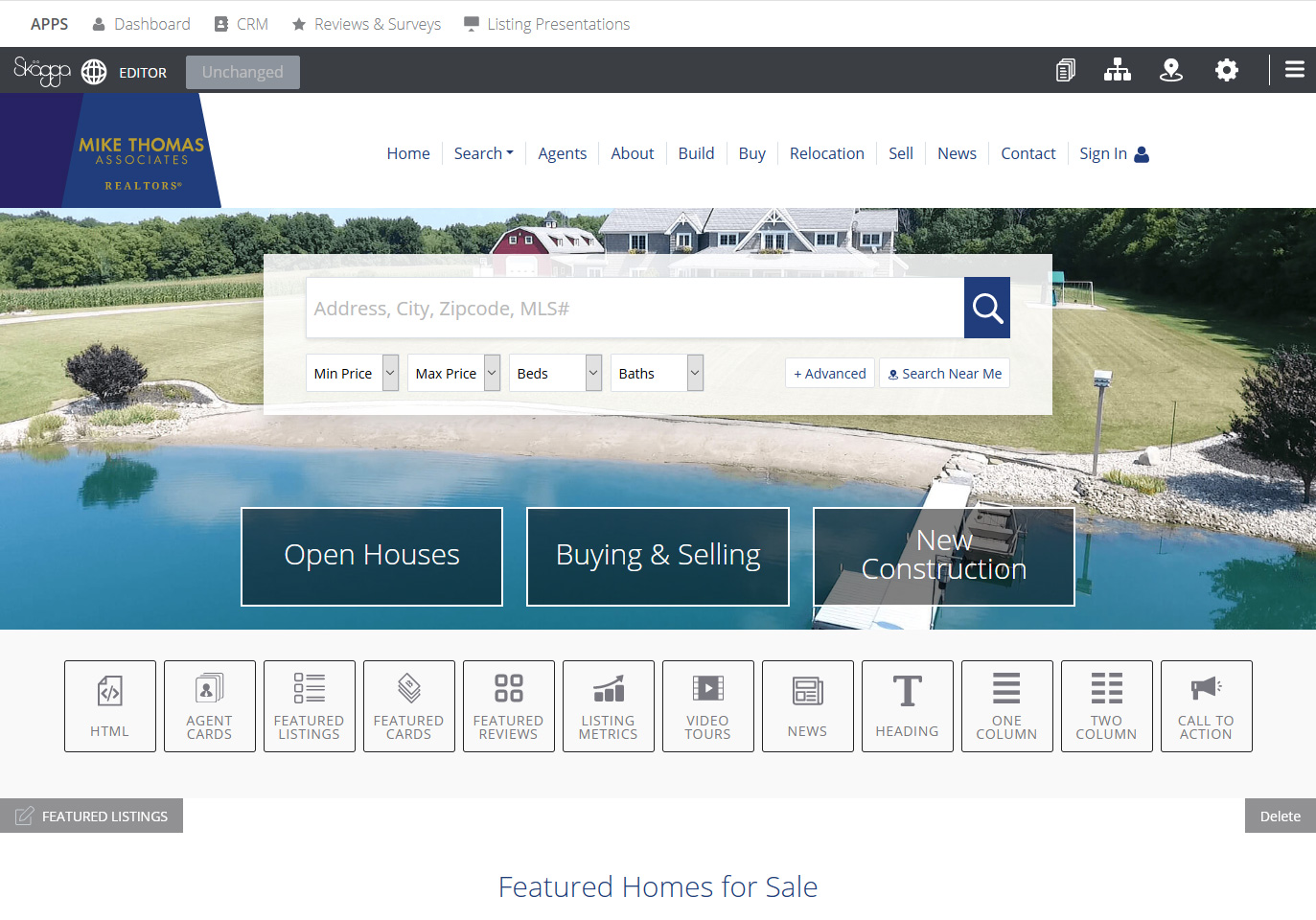Add a Call to Action block
This screenshot has height=920, width=1316.
tap(1207, 706)
